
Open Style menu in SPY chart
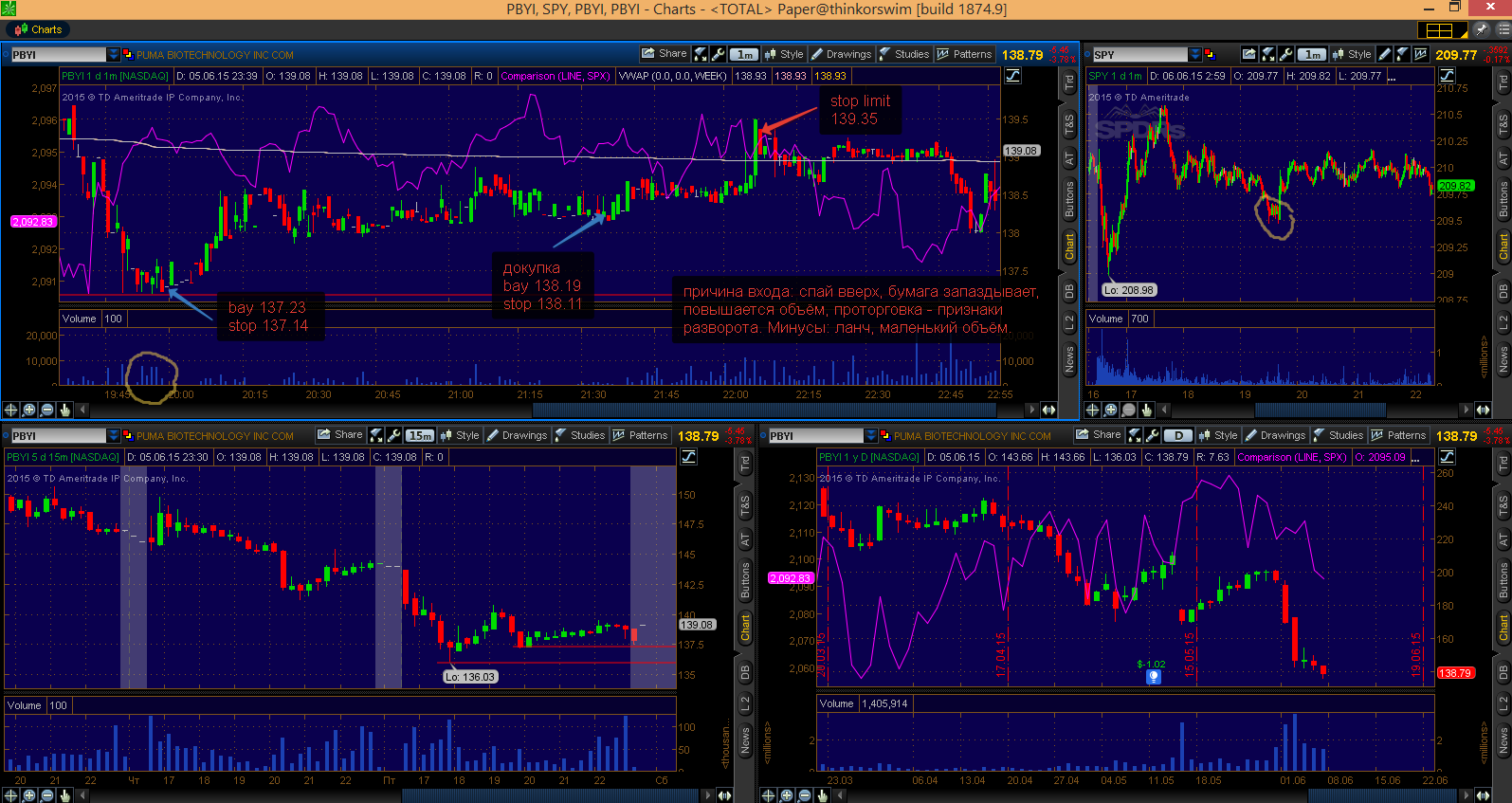(1352, 54)
